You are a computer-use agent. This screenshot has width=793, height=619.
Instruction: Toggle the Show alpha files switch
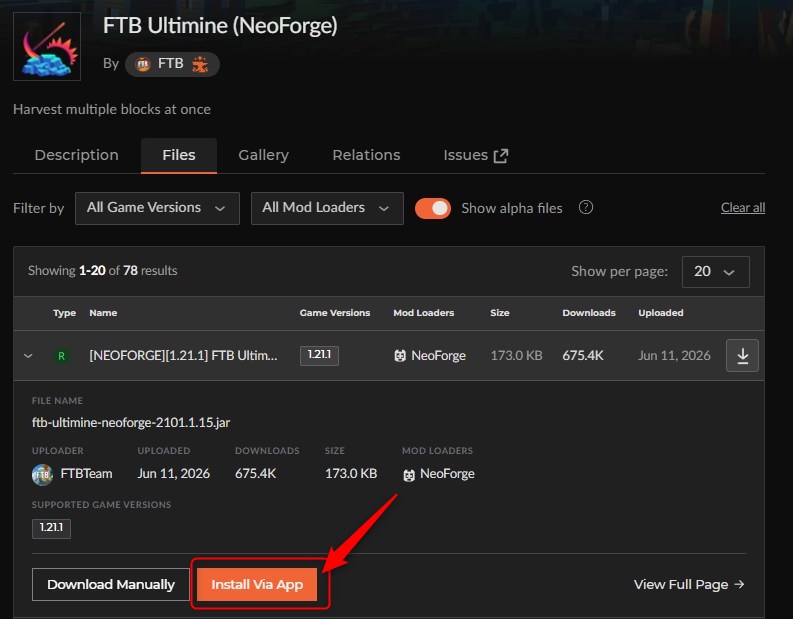click(x=433, y=208)
